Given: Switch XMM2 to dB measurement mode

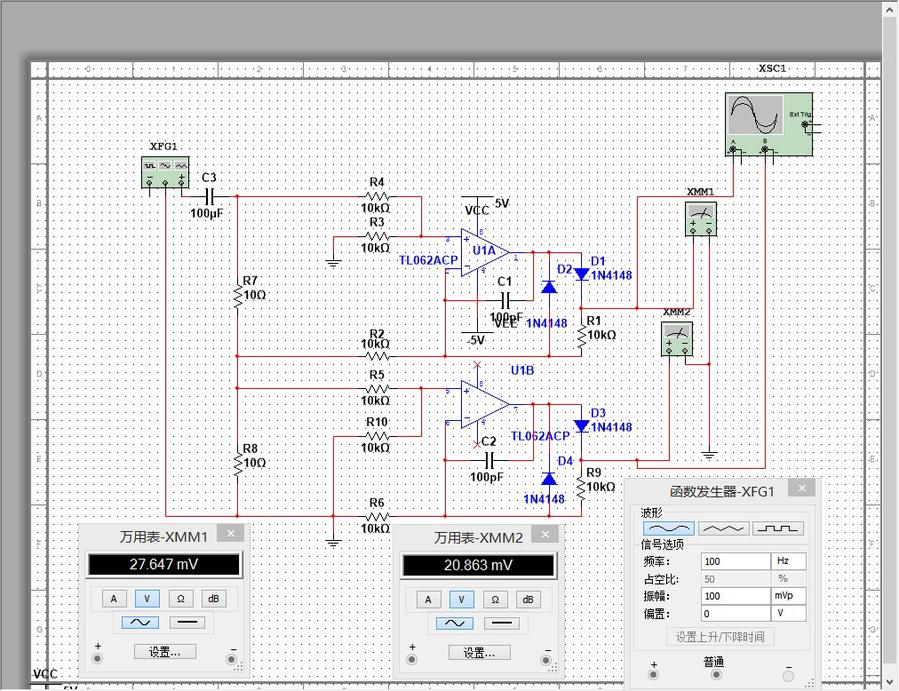Looking at the screenshot, I should pyautogui.click(x=528, y=599).
